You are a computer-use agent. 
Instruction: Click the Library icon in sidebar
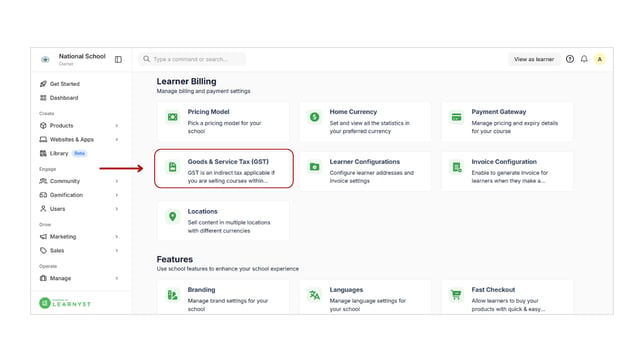tap(43, 153)
